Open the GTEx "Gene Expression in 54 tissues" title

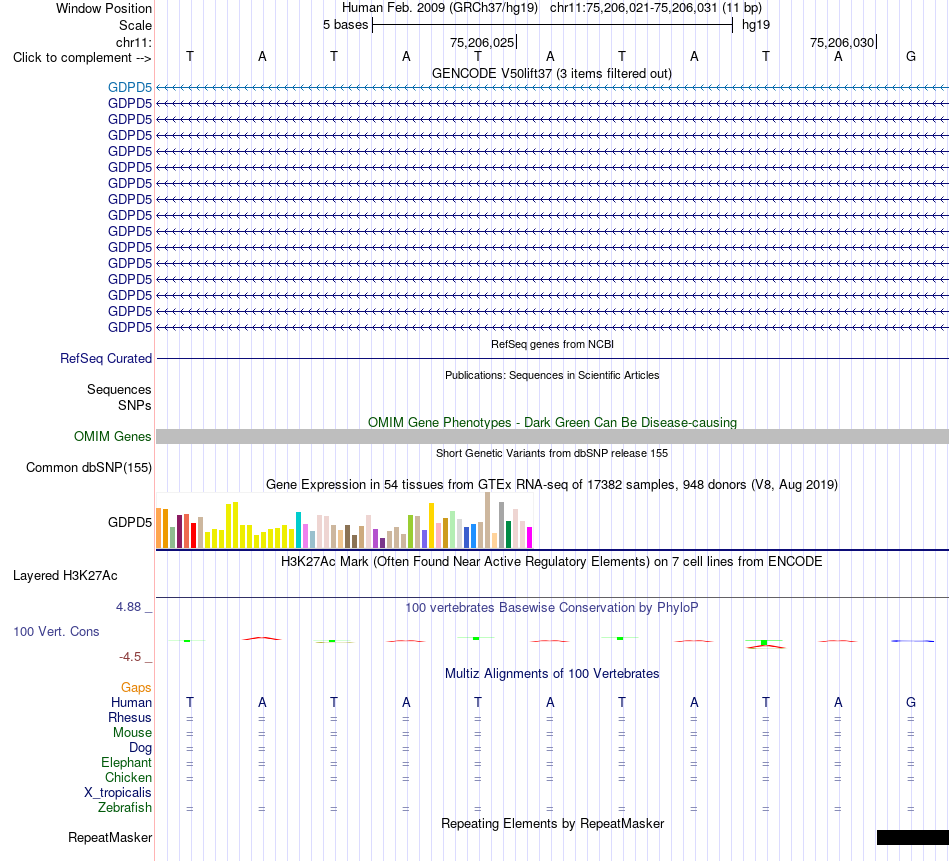click(x=552, y=485)
